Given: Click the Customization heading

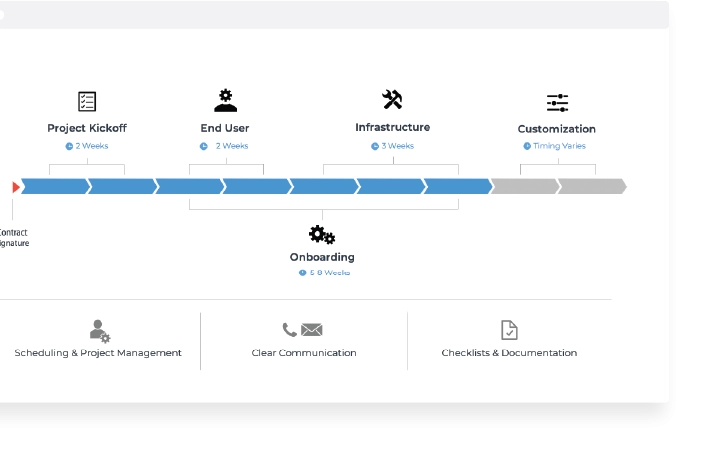Looking at the screenshot, I should click(x=557, y=129).
